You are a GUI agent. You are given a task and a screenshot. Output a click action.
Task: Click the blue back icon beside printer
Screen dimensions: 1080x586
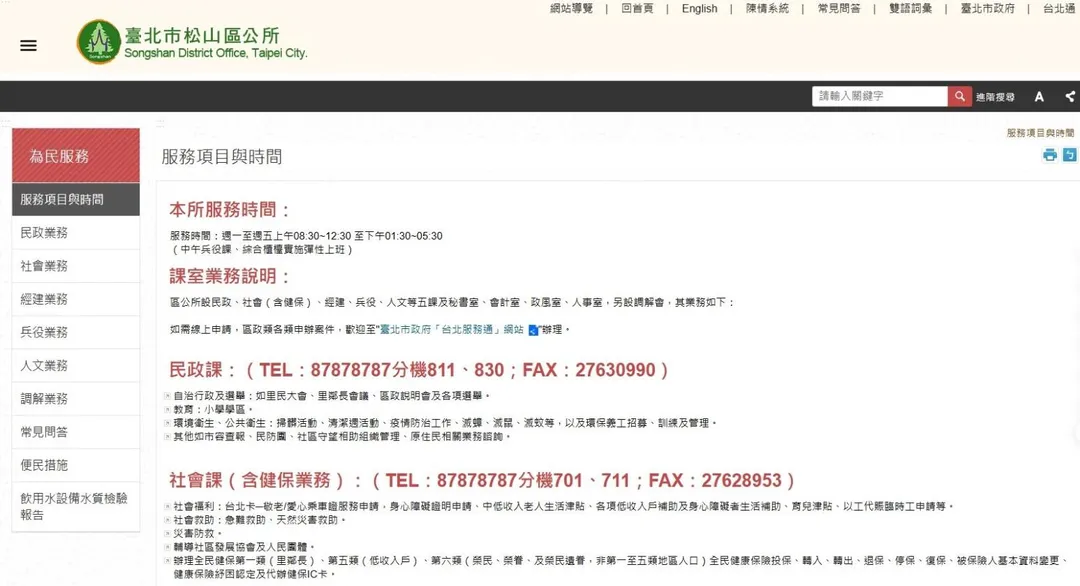[1069, 155]
